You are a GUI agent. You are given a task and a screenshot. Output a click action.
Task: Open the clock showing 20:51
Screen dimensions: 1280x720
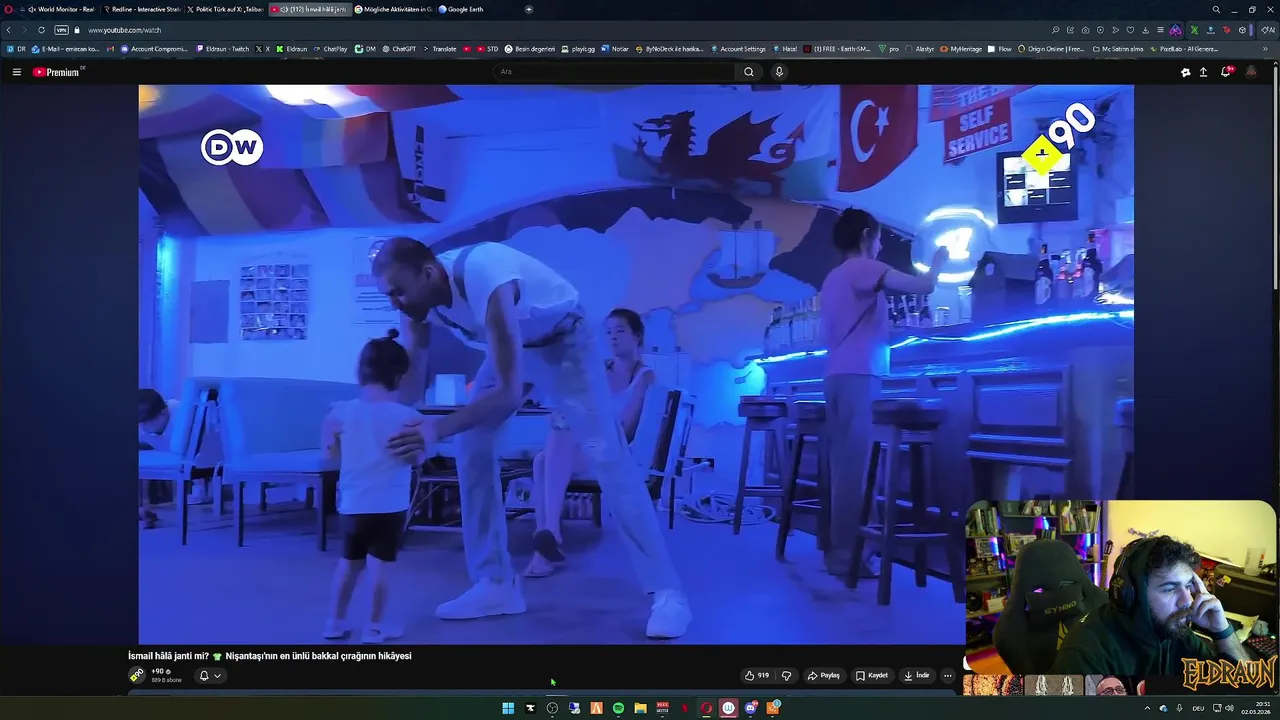click(x=1256, y=708)
